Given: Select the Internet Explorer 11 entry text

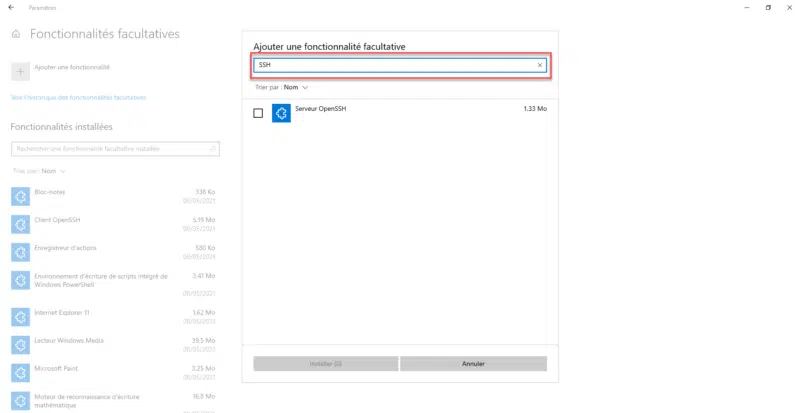Looking at the screenshot, I should 62,313.
